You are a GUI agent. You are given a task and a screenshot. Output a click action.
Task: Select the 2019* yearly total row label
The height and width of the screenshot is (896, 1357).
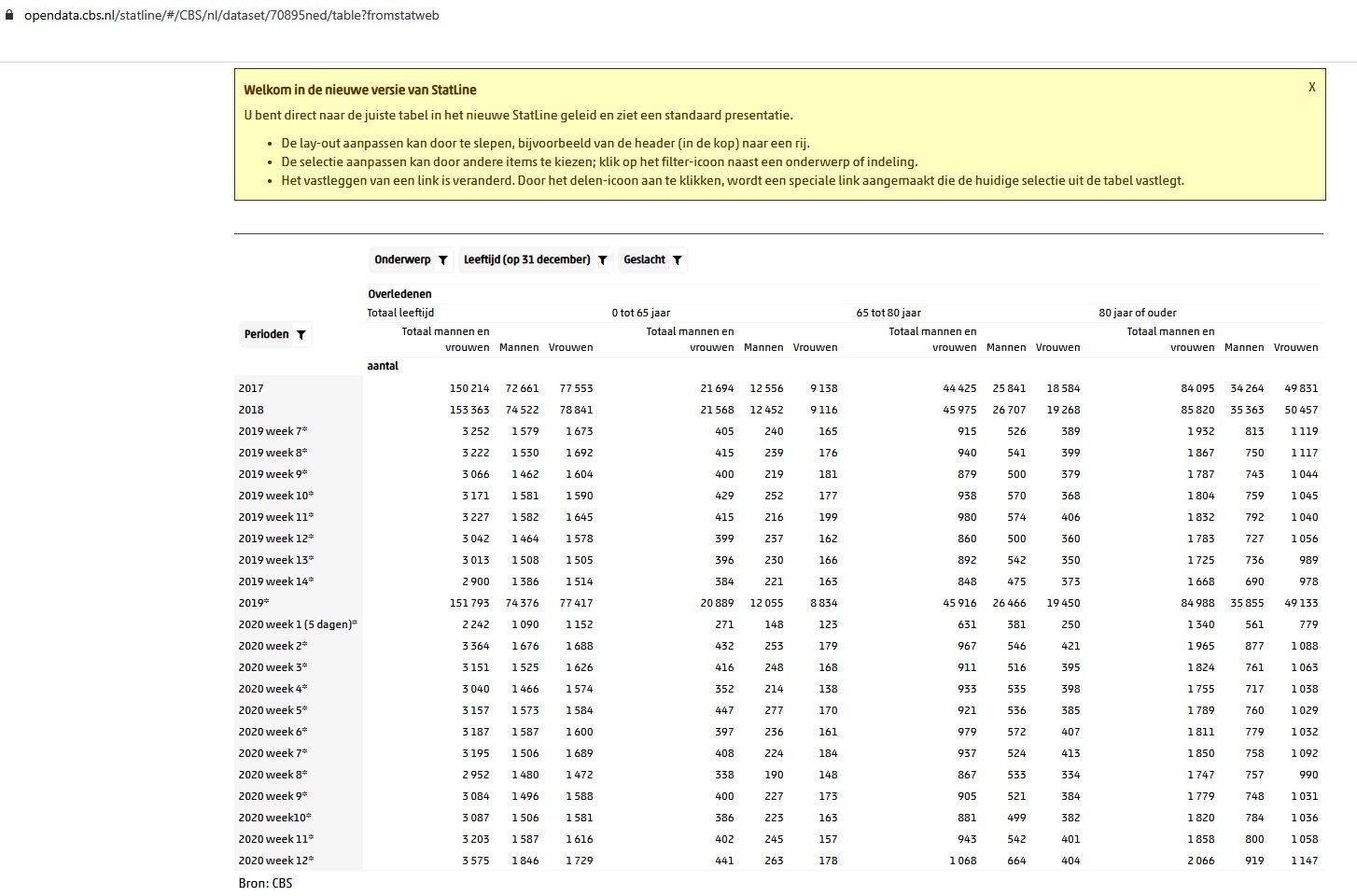[x=254, y=603]
